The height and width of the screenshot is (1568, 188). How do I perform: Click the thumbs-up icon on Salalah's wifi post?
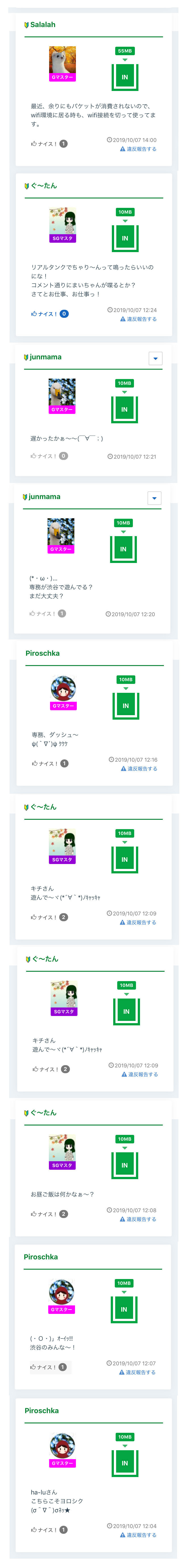[34, 144]
